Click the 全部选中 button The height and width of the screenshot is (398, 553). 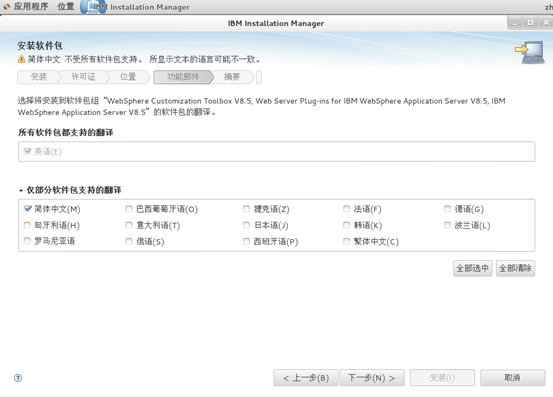[472, 268]
